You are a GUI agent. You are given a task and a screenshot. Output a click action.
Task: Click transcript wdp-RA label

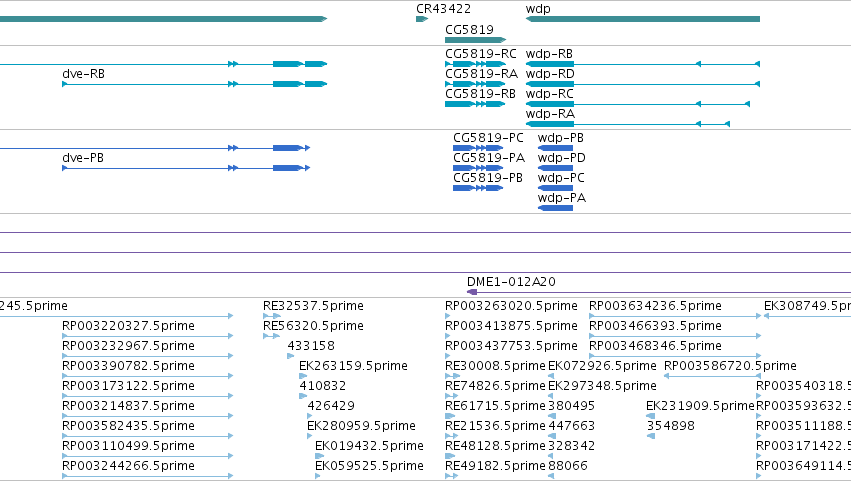550,114
